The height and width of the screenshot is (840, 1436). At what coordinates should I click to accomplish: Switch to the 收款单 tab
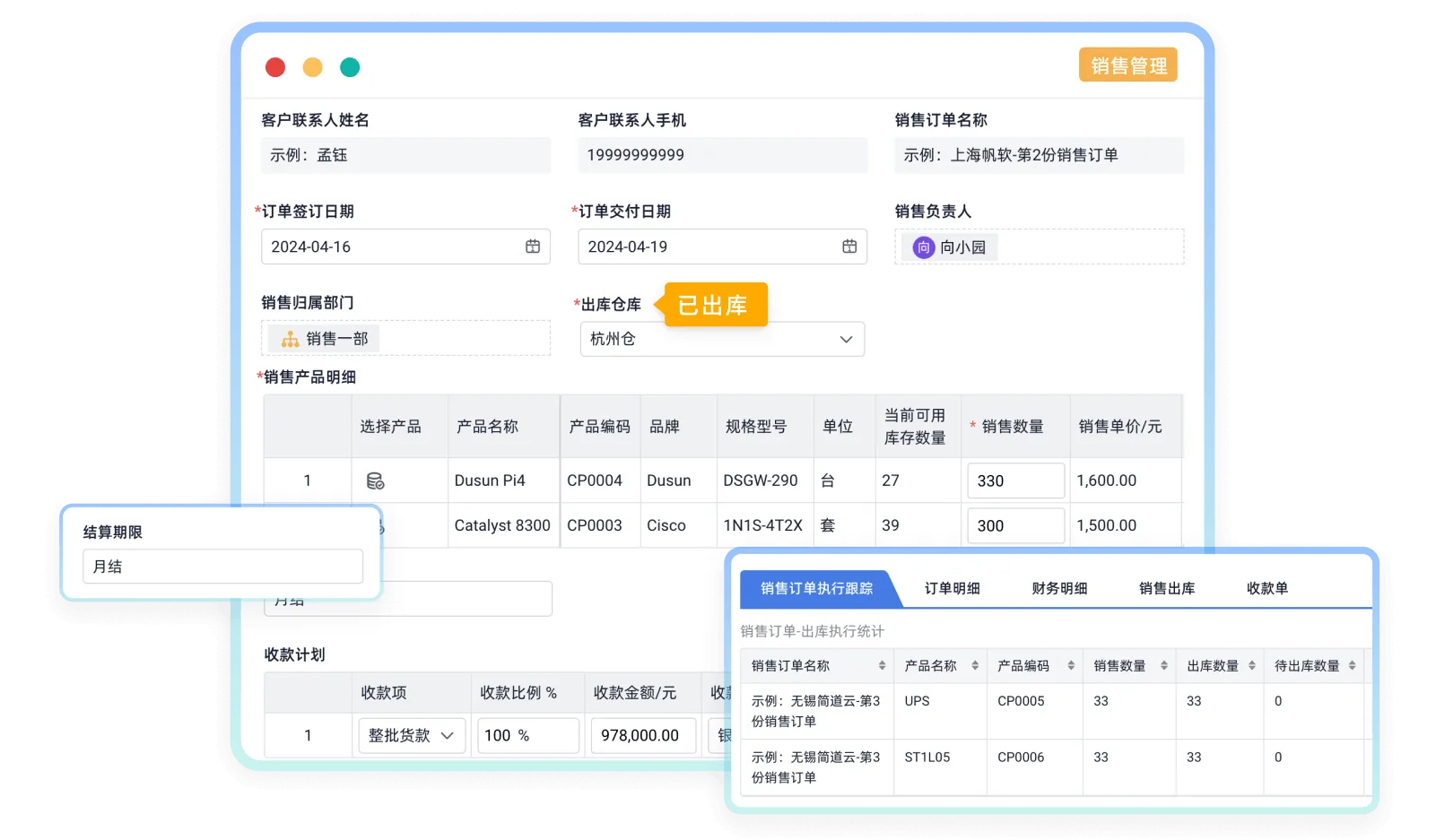(x=1266, y=588)
